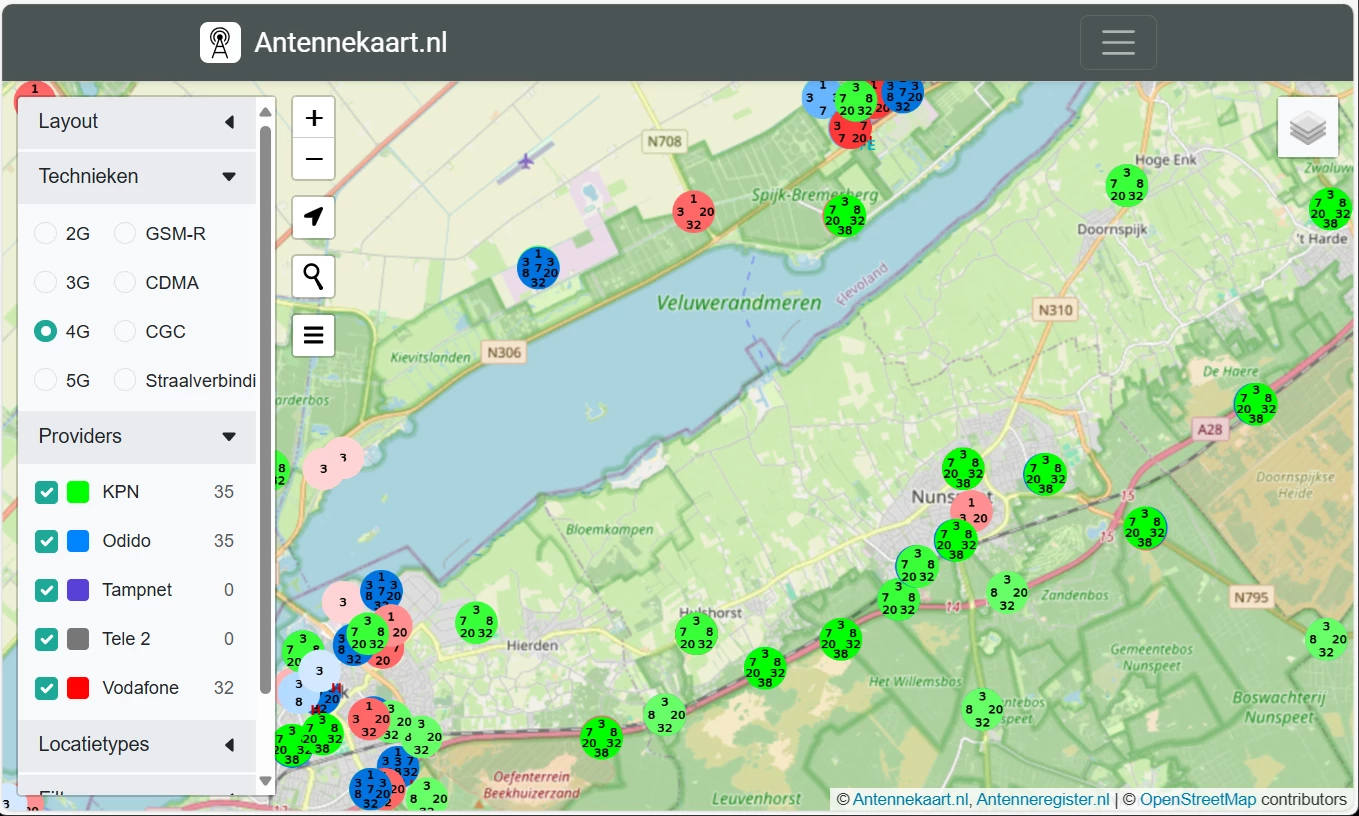Collapse the Providers section
The image size is (1359, 816).
pos(137,437)
